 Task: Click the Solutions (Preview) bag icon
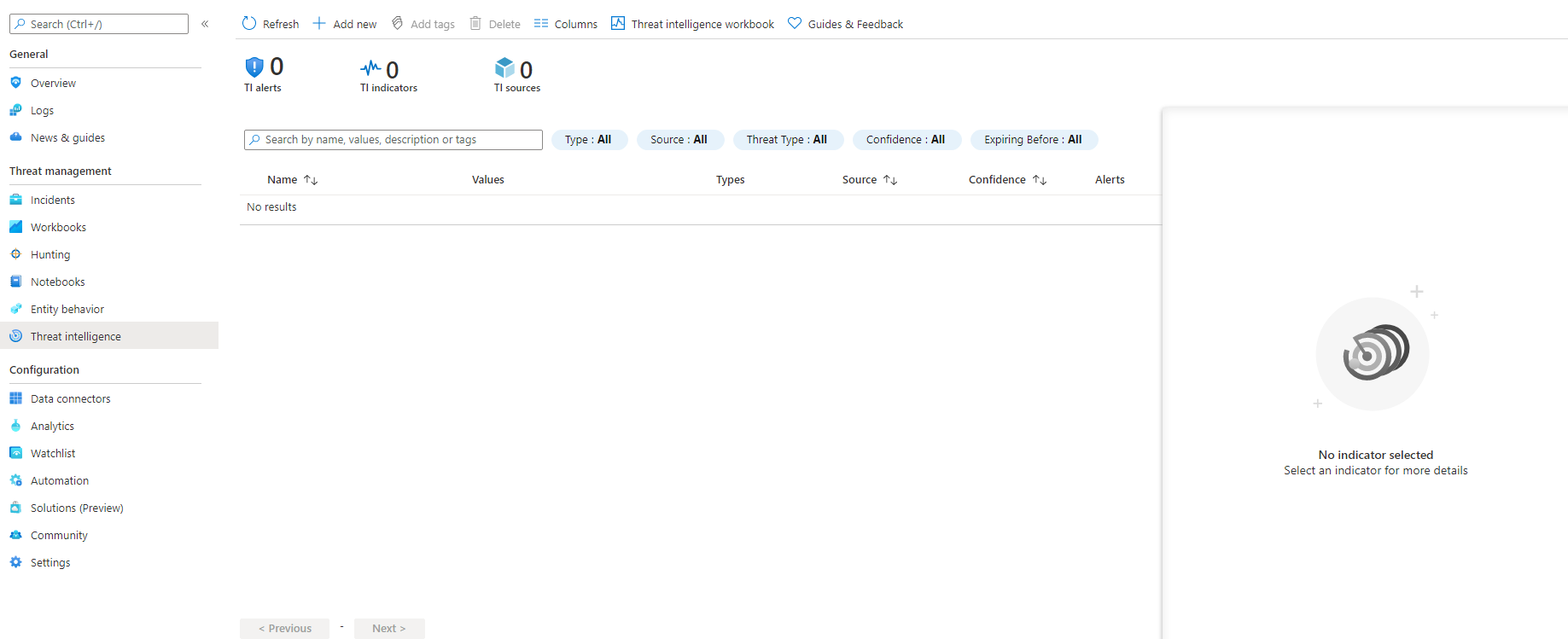pyautogui.click(x=15, y=508)
